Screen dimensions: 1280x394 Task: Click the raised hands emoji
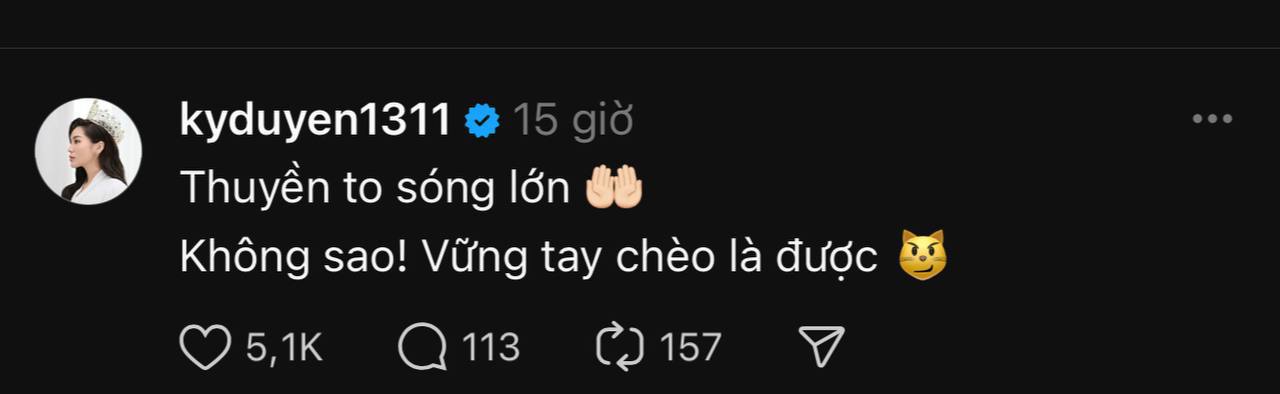[613, 188]
